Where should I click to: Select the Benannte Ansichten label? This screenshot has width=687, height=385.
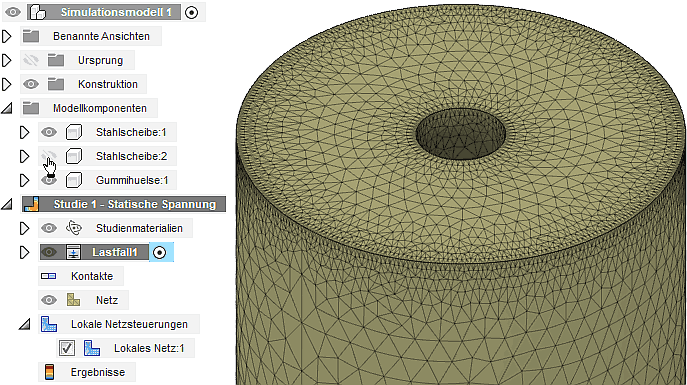101,36
